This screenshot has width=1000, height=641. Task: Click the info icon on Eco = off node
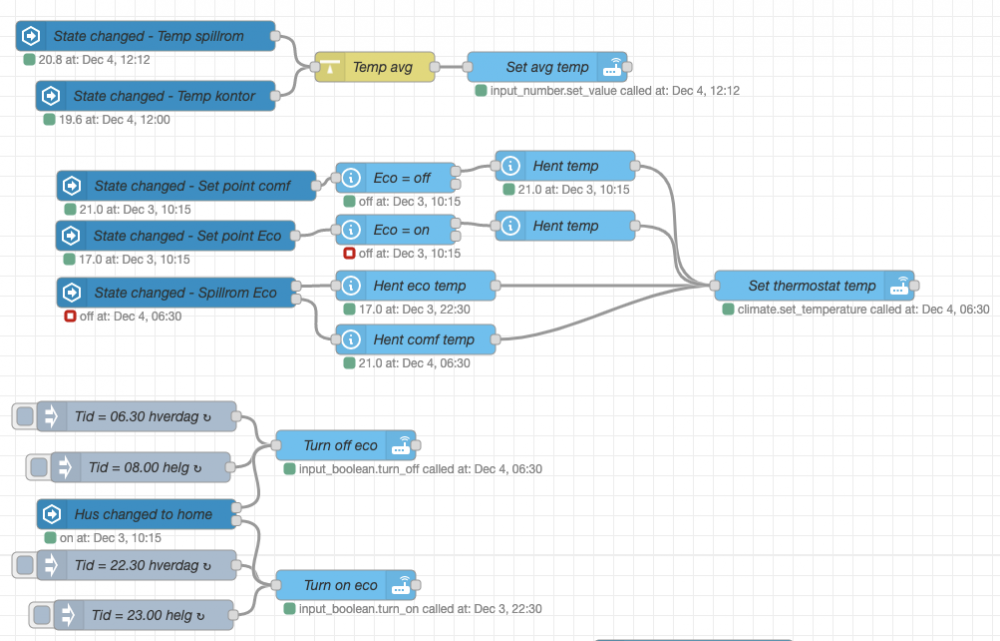(x=351, y=178)
